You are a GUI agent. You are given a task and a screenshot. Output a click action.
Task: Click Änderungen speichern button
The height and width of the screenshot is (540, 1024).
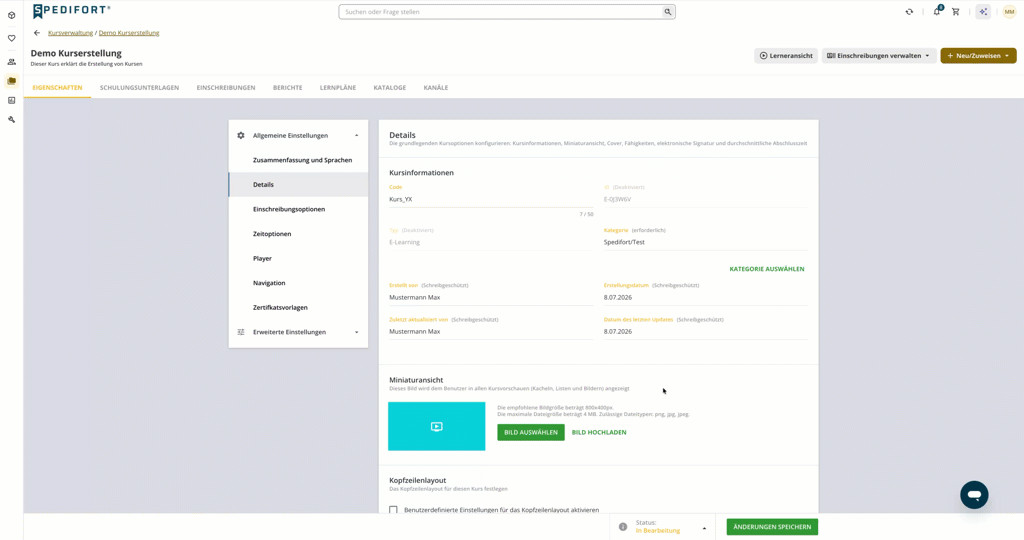[772, 527]
